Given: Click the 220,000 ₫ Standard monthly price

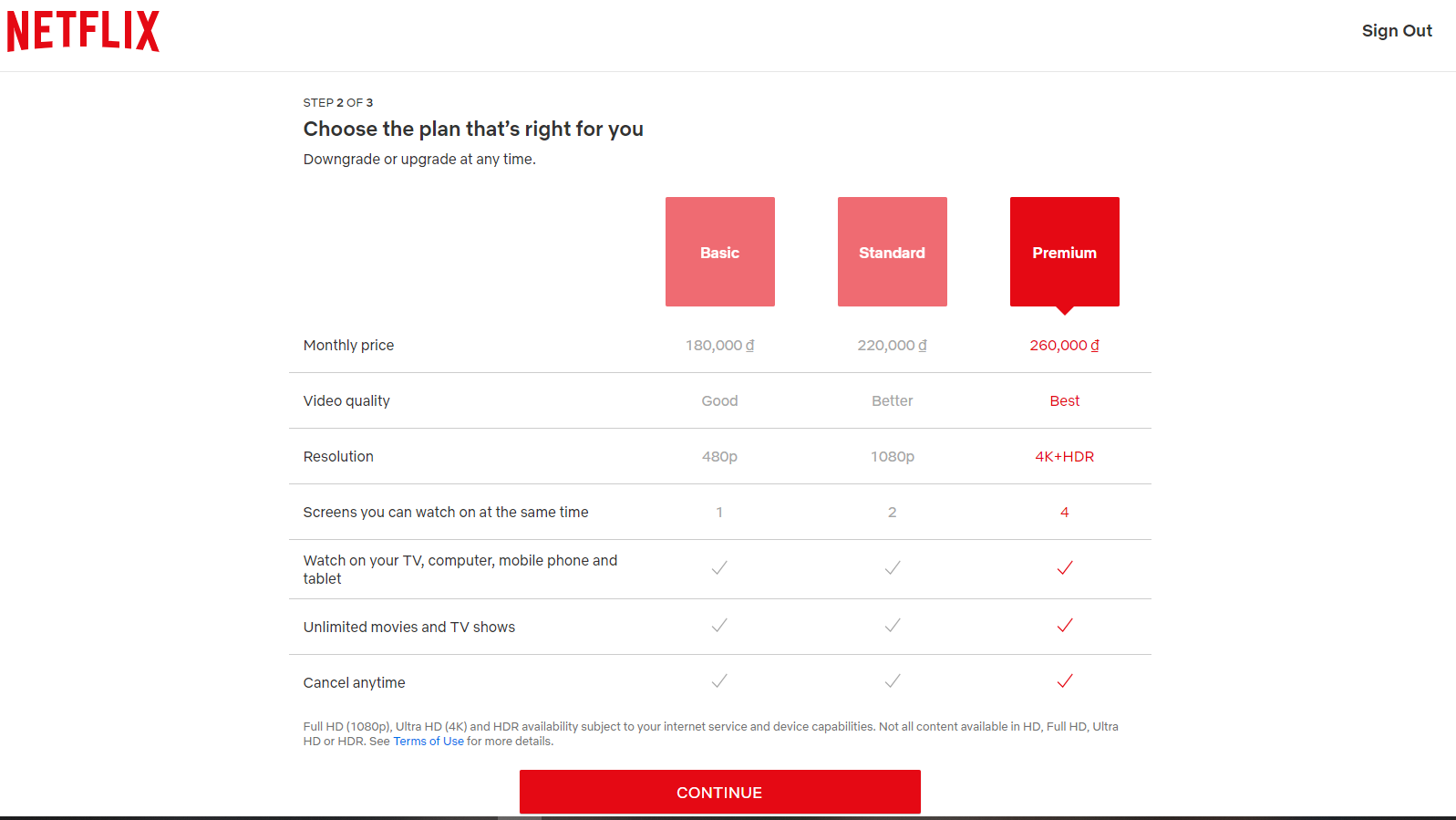Looking at the screenshot, I should (892, 346).
